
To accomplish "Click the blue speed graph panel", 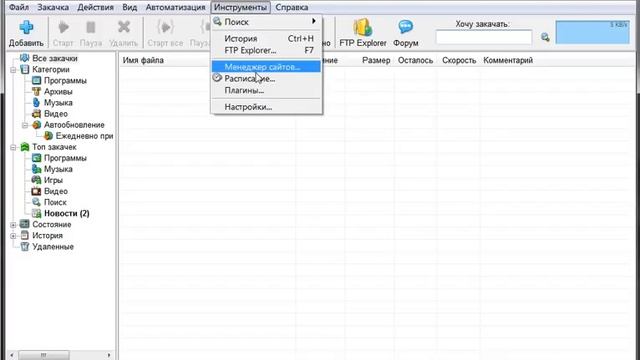I will click(593, 32).
